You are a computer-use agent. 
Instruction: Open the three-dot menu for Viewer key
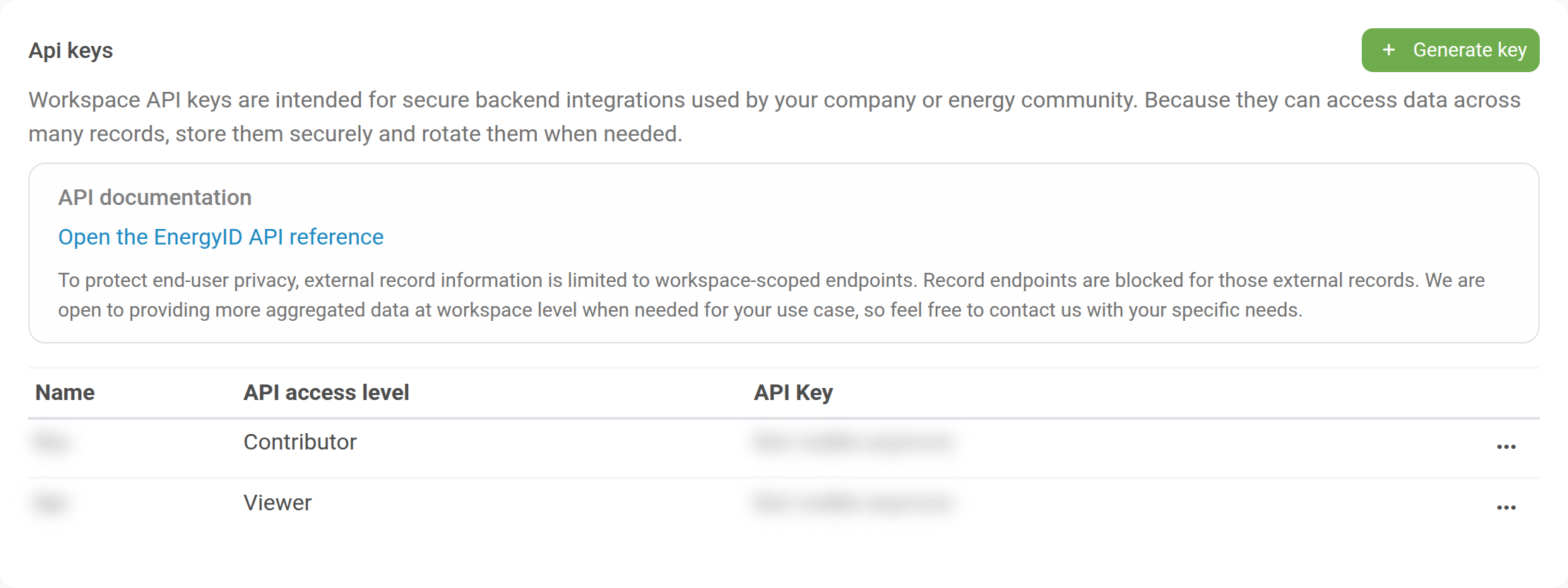[x=1506, y=507]
